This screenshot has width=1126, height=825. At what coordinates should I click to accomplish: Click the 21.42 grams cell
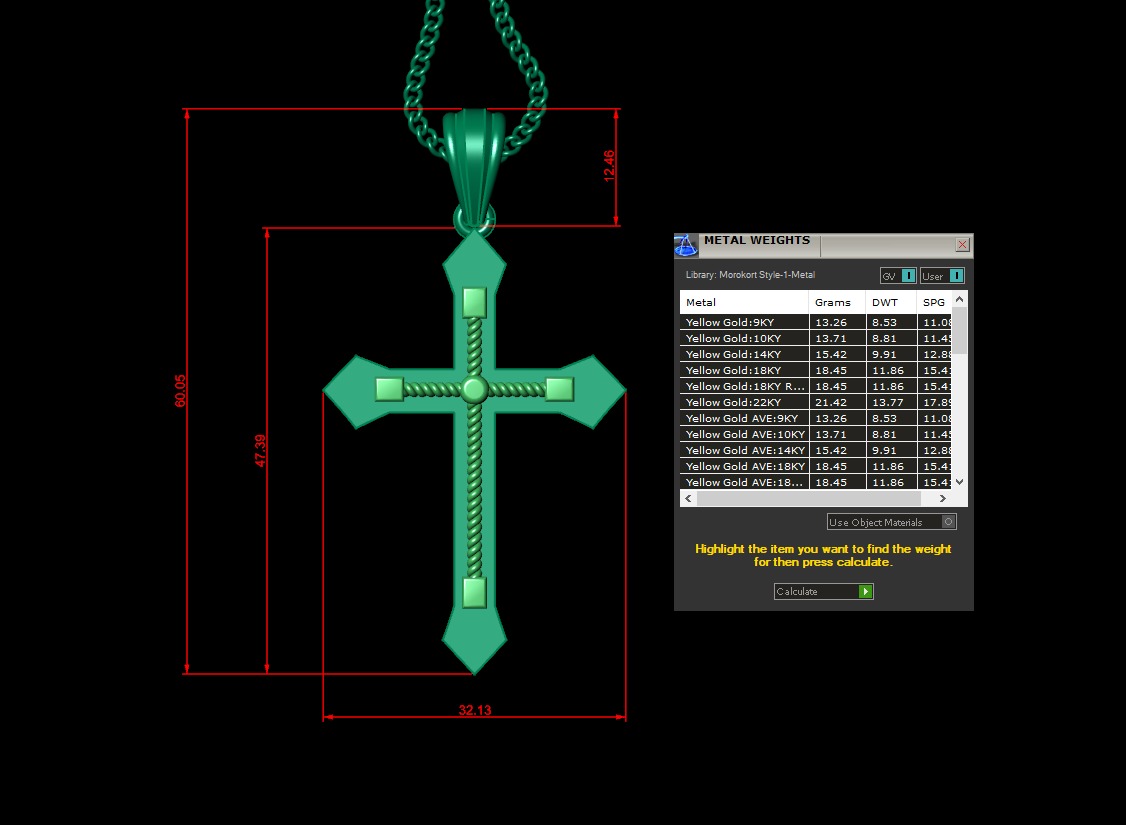coord(837,402)
